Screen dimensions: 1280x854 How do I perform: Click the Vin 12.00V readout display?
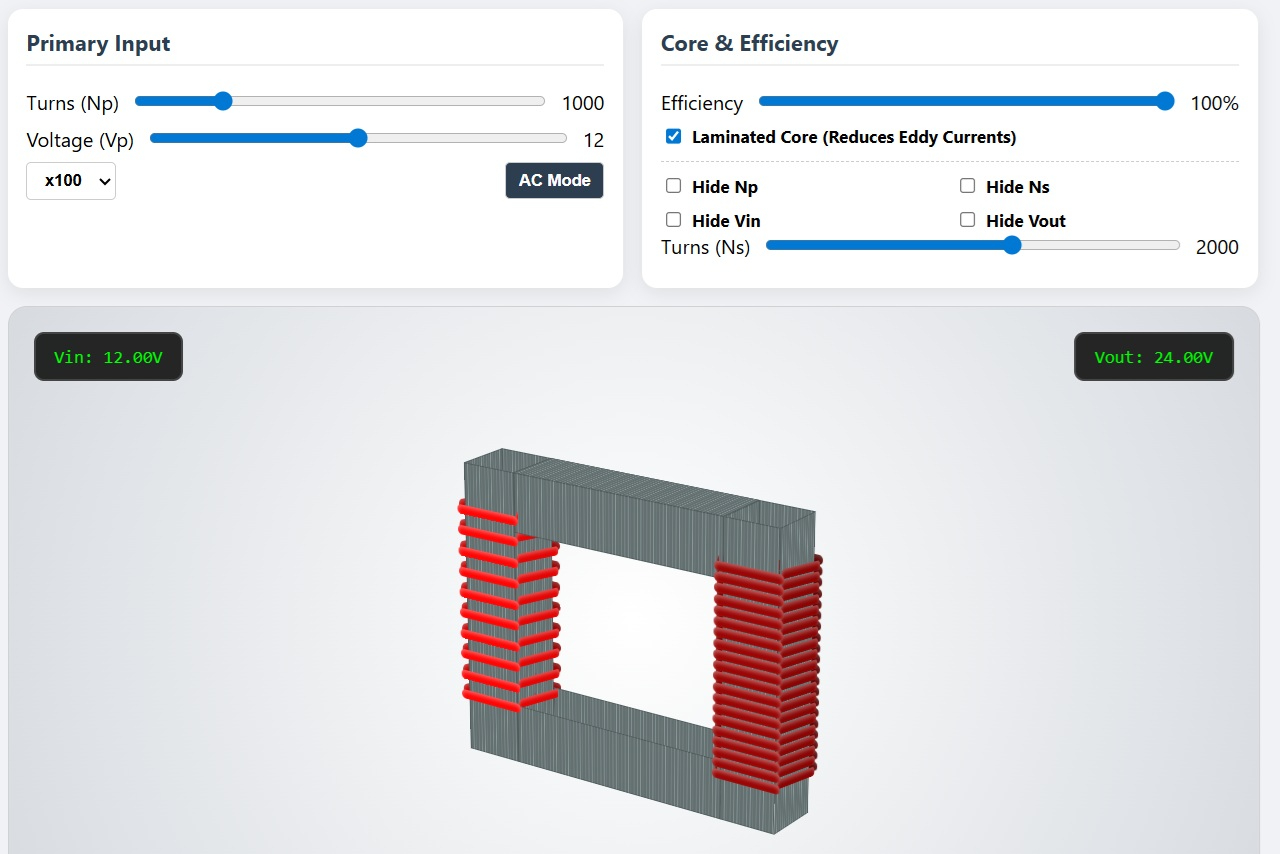[x=108, y=357]
